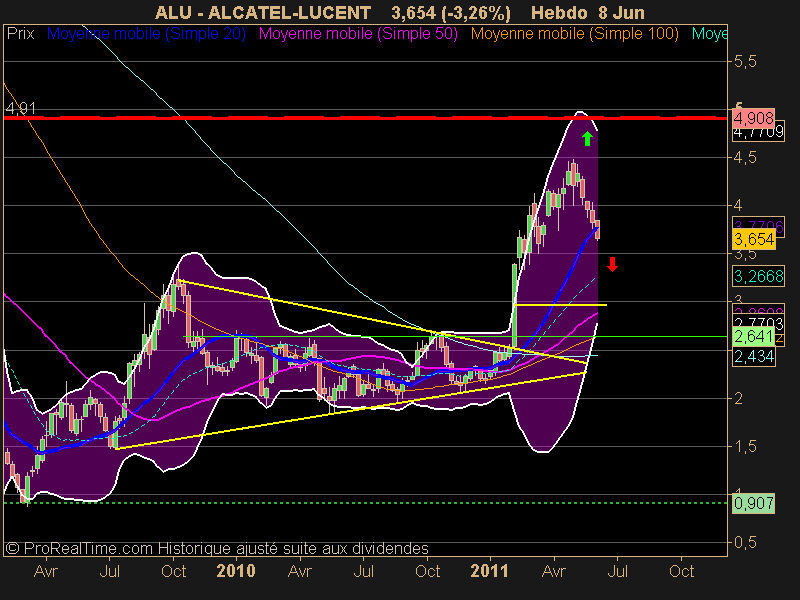Click the red horizontal resistance line
The image size is (800, 600).
tap(365, 118)
